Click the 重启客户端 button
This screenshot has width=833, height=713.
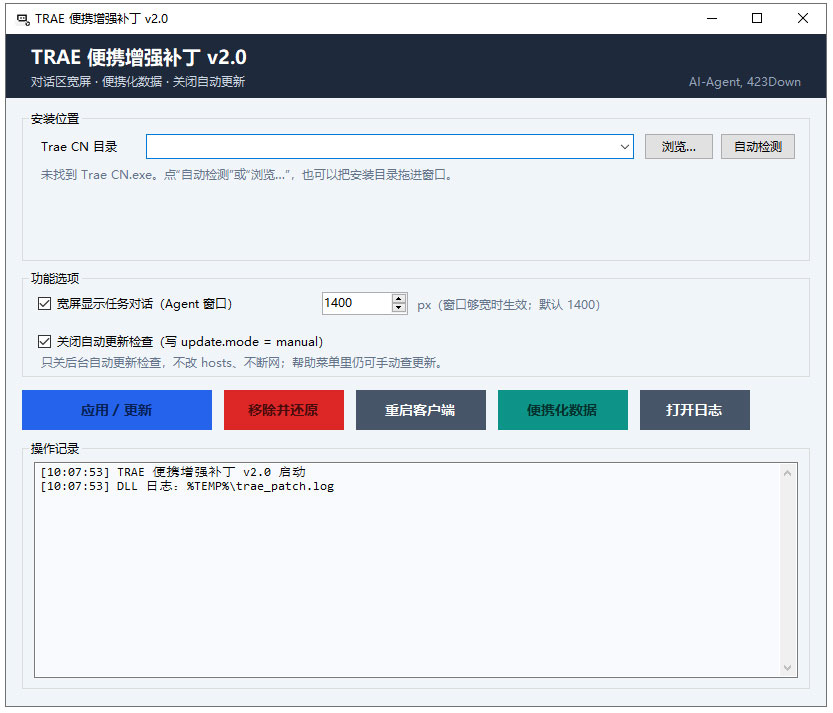421,410
